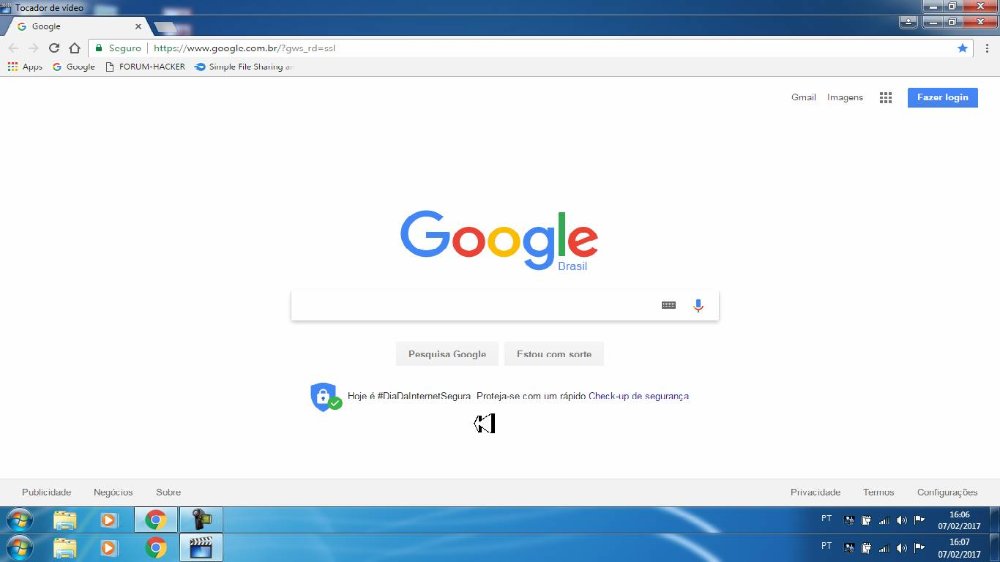The image size is (1000, 562).
Task: Click the clapperboard icon in the taskbar
Action: coord(200,547)
